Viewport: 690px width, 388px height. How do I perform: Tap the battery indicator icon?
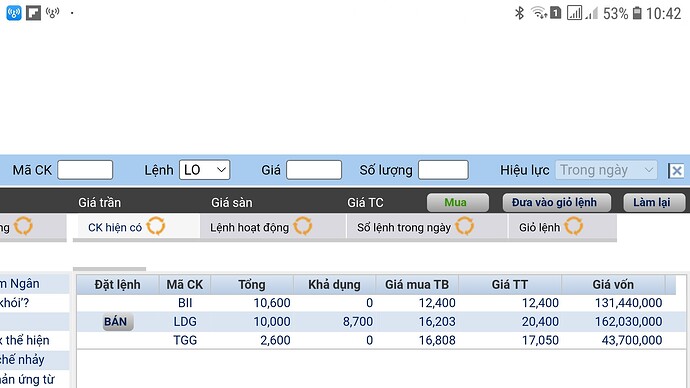point(637,13)
